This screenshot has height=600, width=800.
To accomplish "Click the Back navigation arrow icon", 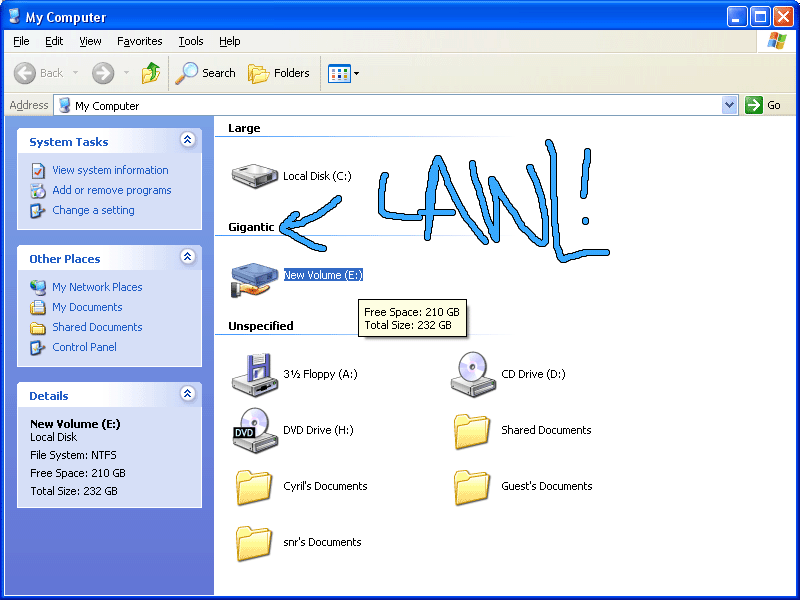I will 24,73.
